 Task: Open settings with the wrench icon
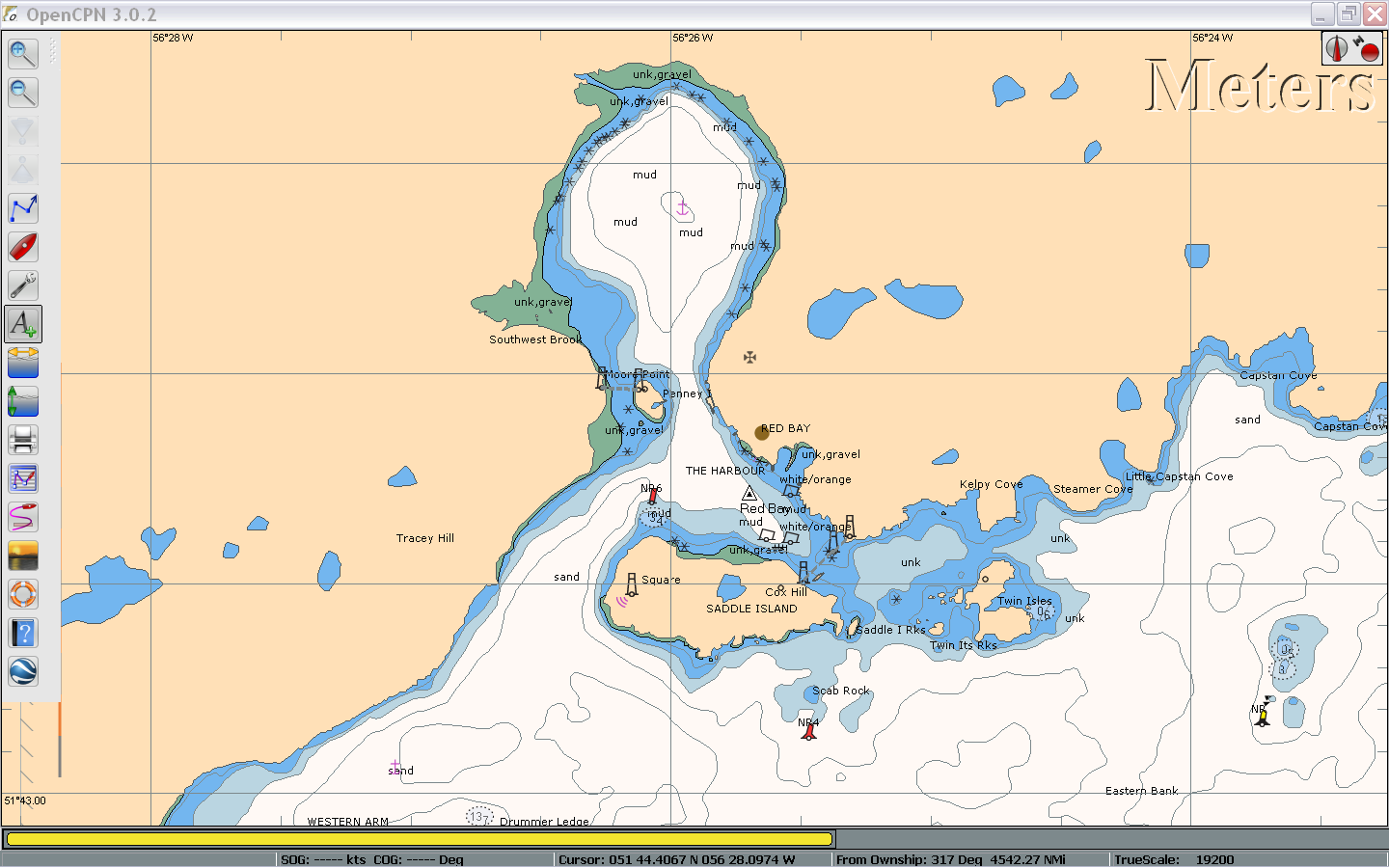pos(23,285)
